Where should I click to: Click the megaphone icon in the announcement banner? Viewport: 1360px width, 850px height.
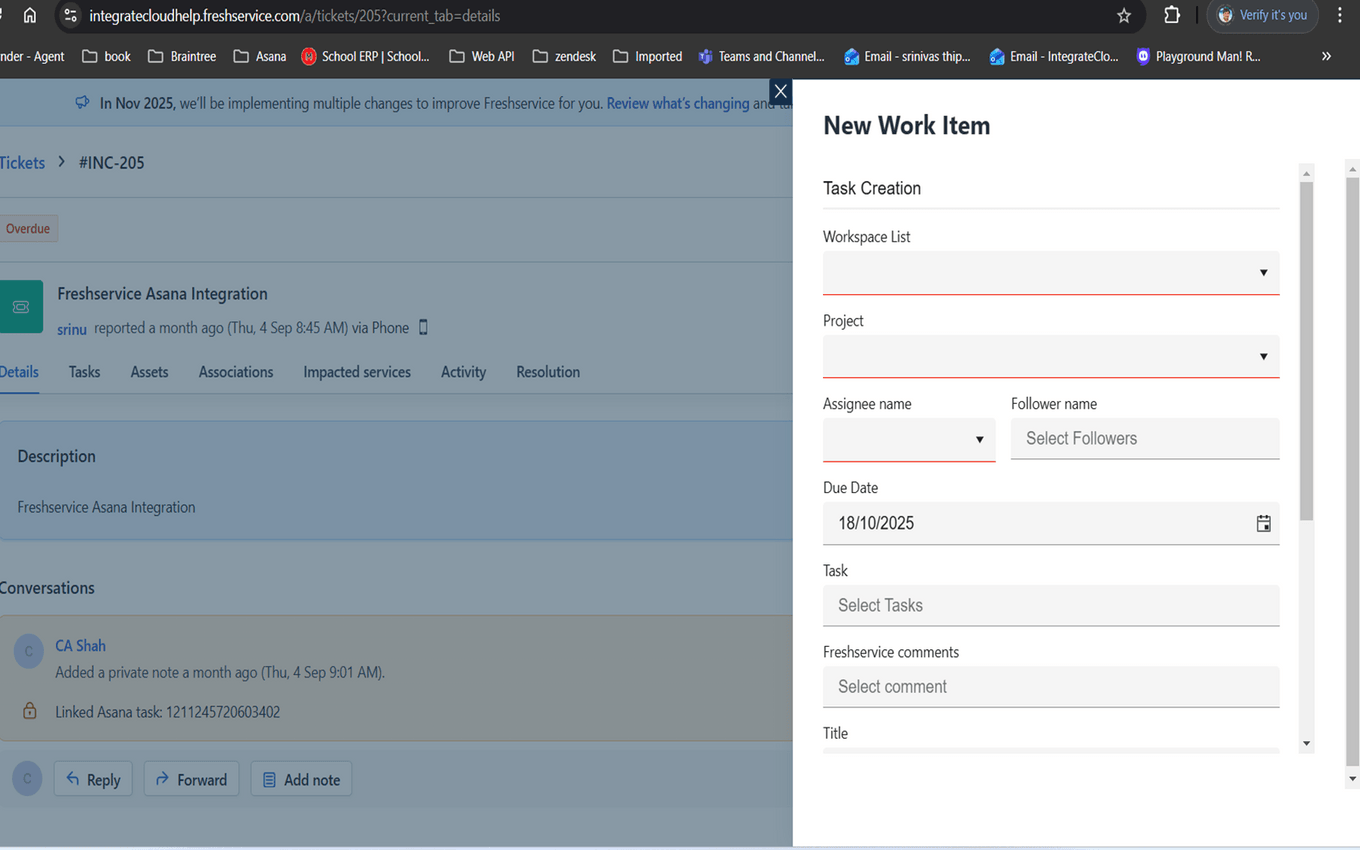[81, 102]
